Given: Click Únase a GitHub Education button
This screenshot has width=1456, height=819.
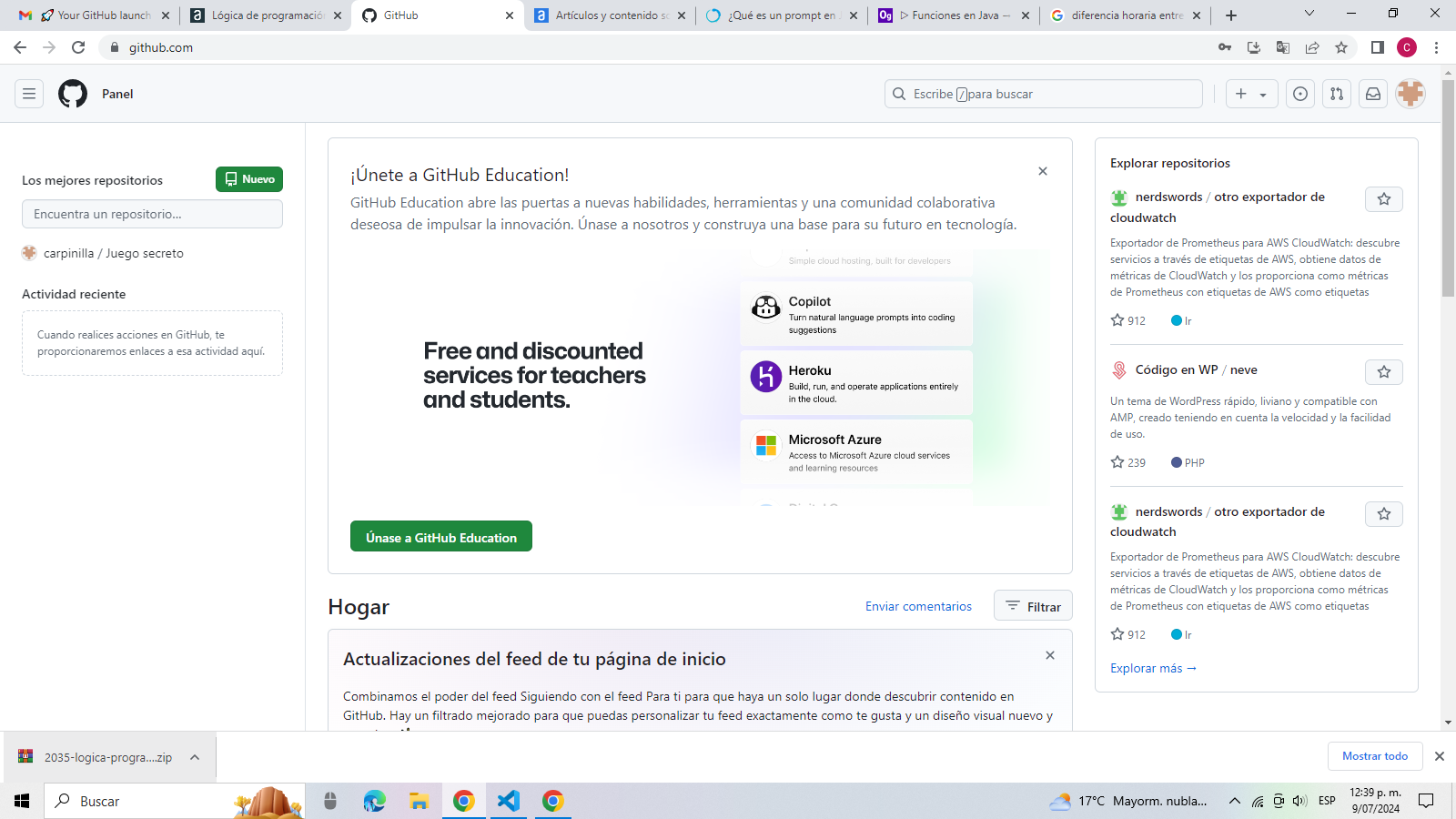Looking at the screenshot, I should pos(441,537).
